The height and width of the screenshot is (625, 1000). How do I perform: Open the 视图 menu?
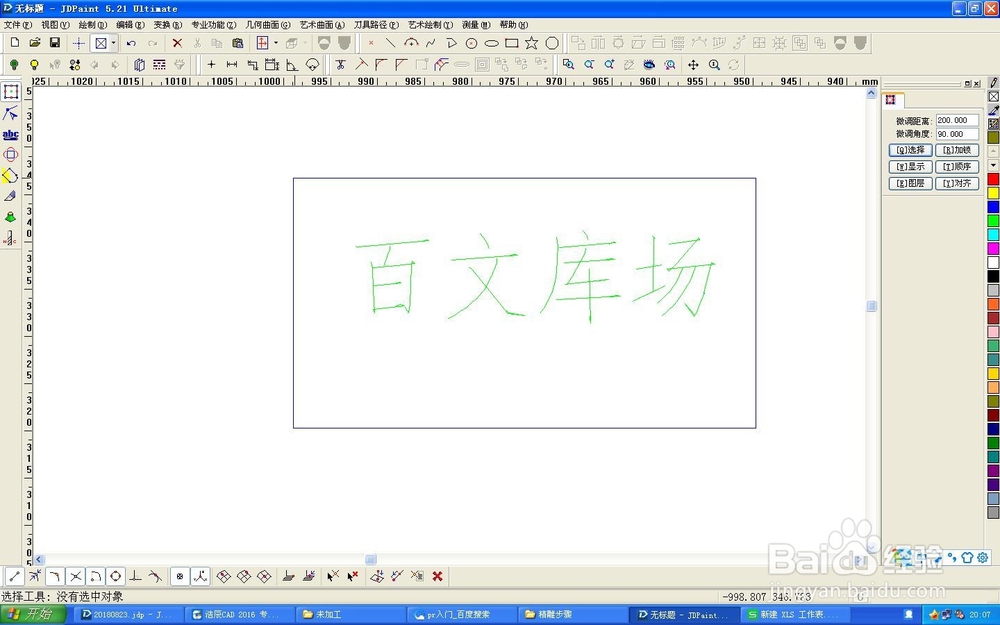tap(55, 25)
